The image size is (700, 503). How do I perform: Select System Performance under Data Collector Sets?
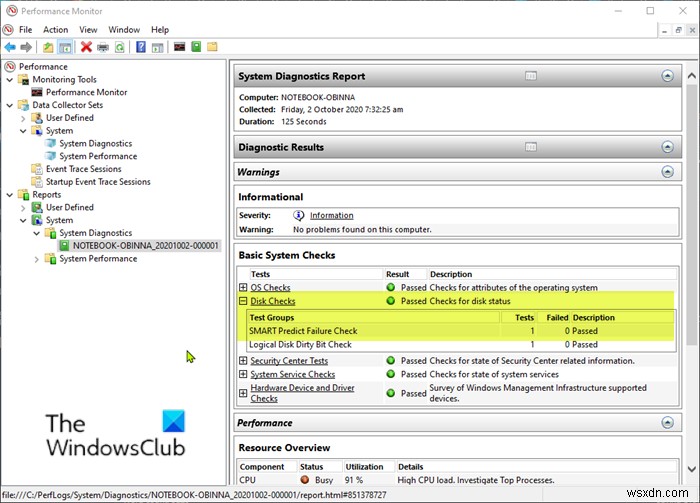pyautogui.click(x=98, y=156)
